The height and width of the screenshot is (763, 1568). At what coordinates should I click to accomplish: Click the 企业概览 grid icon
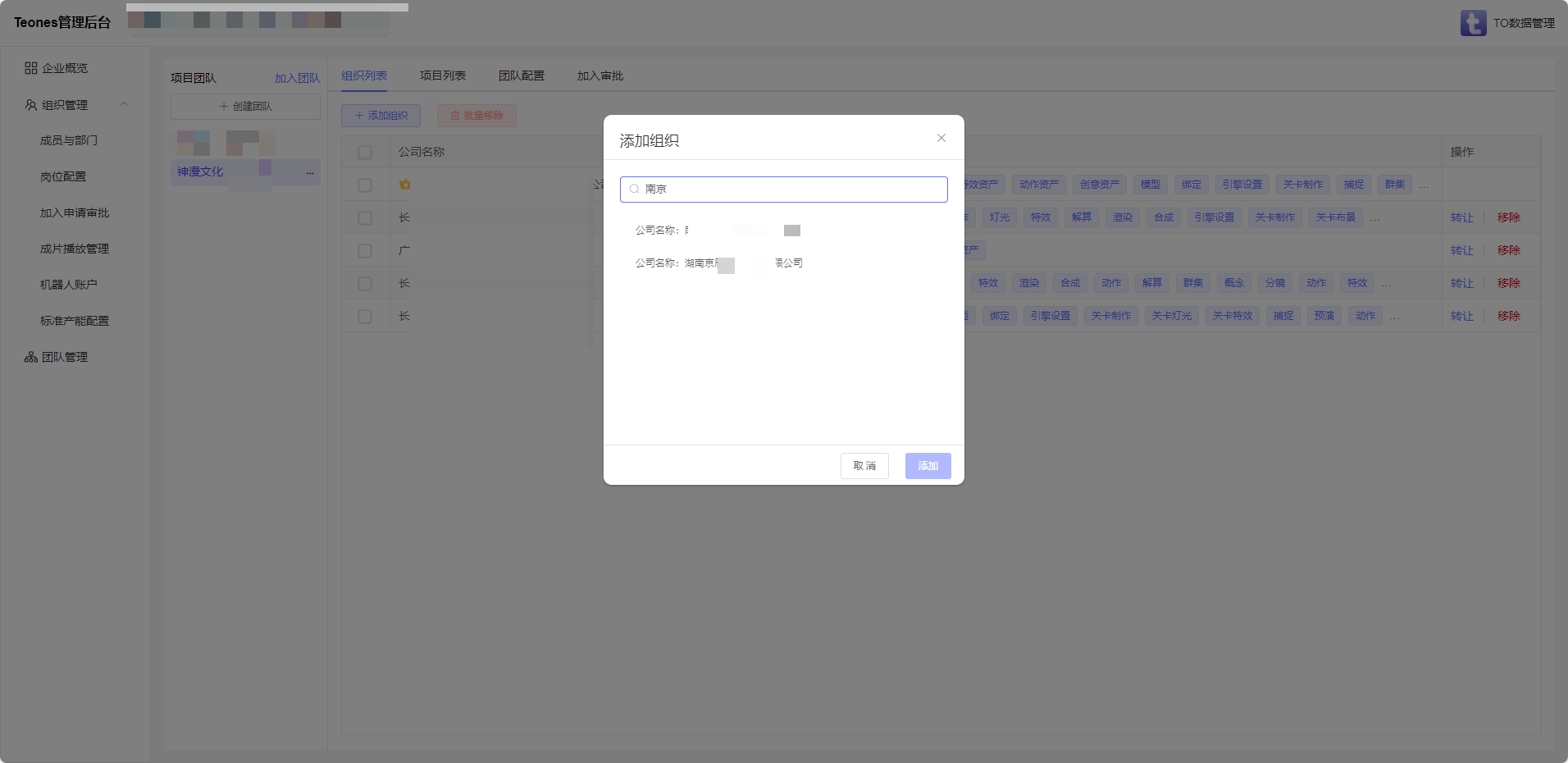31,68
